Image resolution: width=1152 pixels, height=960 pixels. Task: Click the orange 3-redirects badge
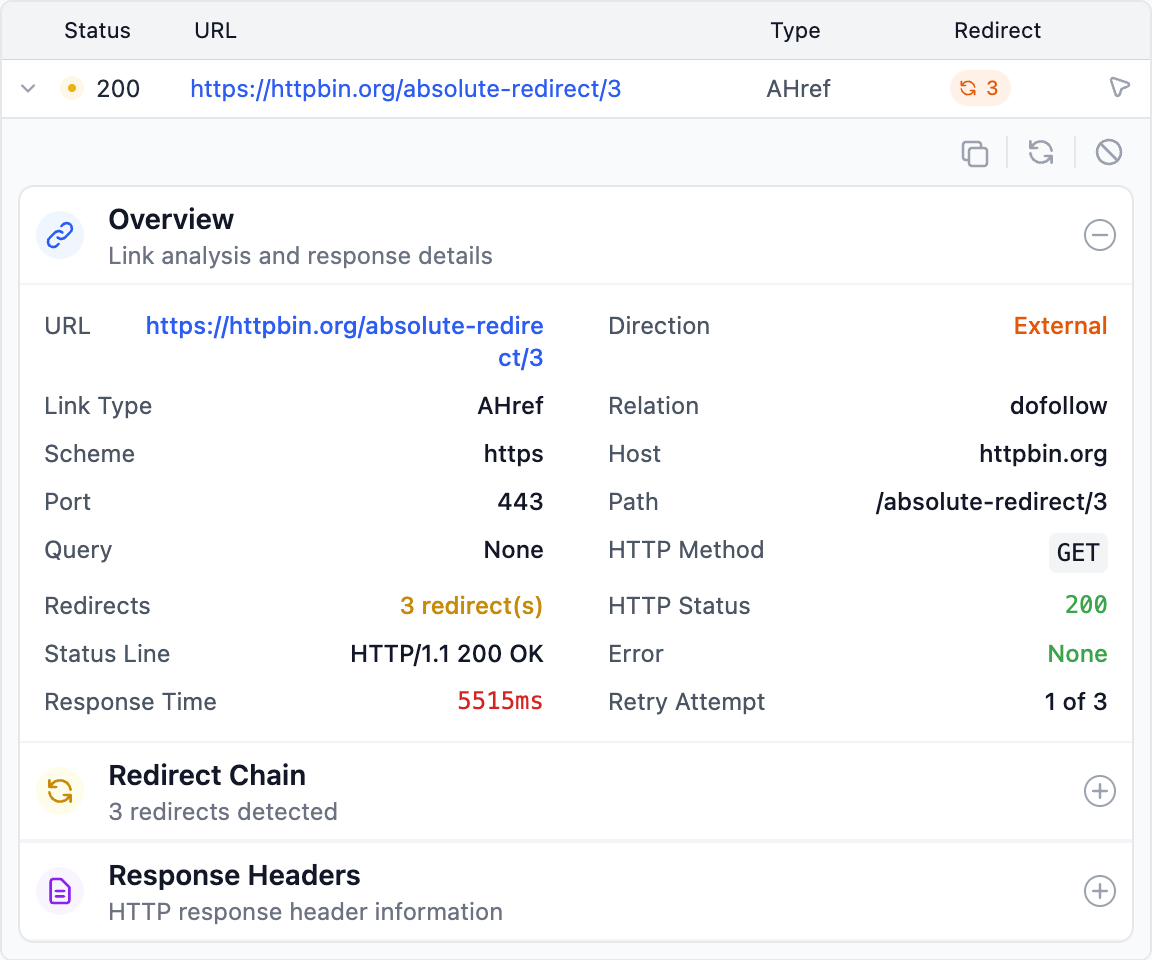coord(979,88)
